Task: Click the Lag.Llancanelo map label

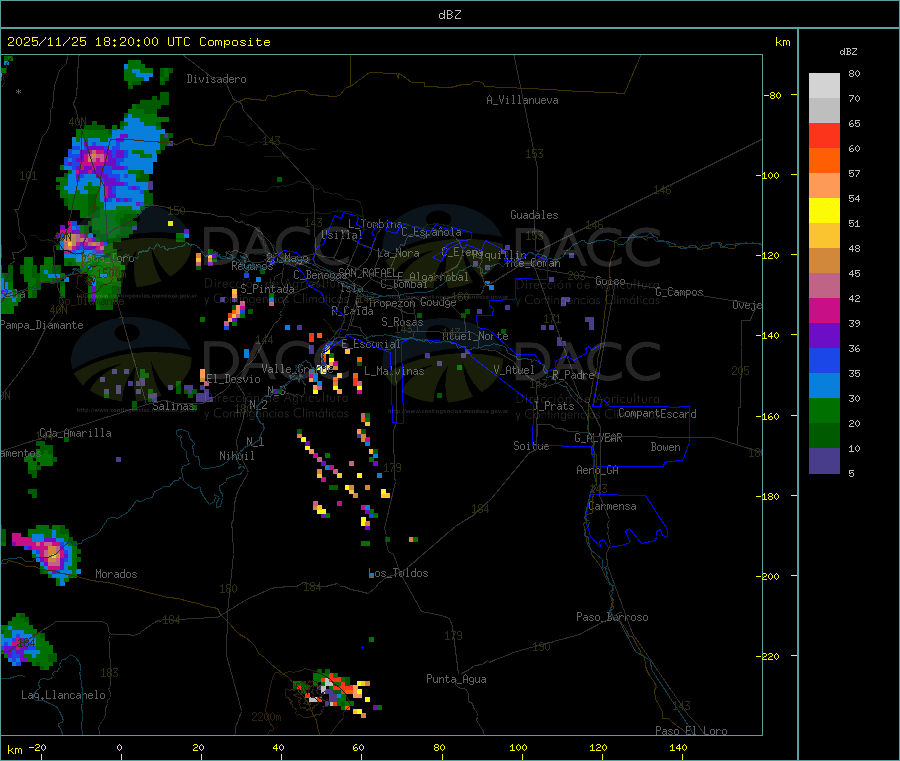Action: [63, 695]
